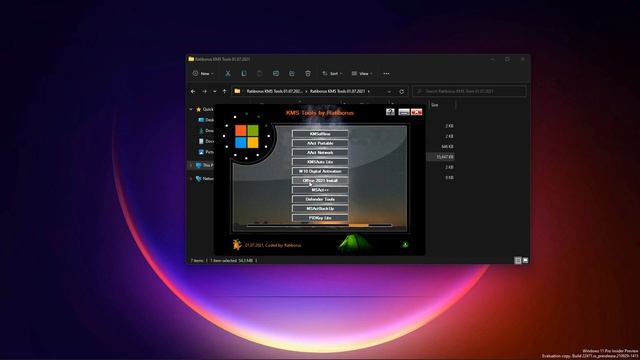Click the Cut scissors icon

point(228,73)
